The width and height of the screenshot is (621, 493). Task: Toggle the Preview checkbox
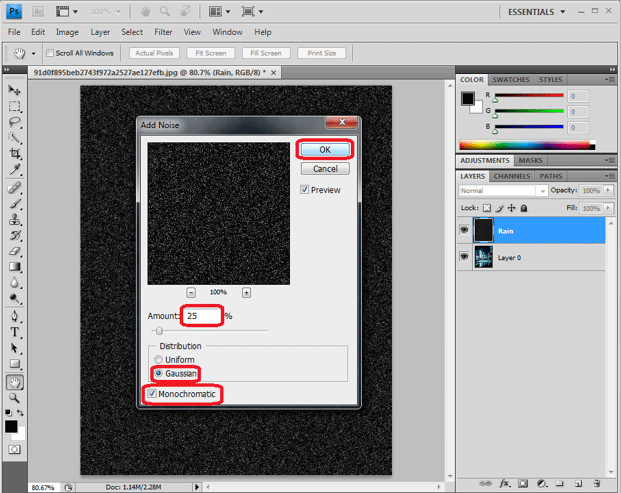(x=304, y=190)
